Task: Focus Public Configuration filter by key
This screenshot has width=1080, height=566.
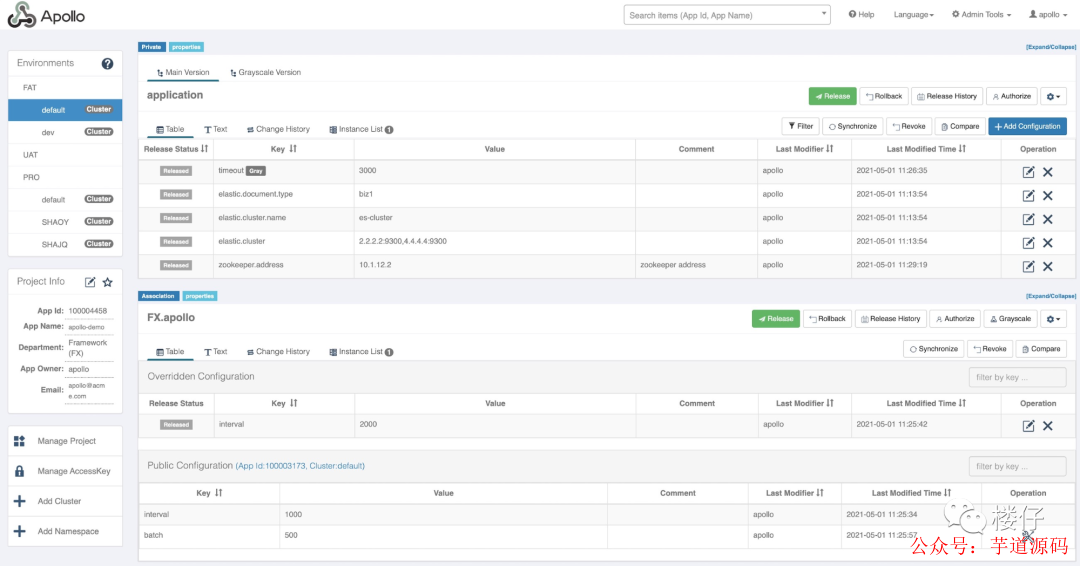Action: (1017, 466)
